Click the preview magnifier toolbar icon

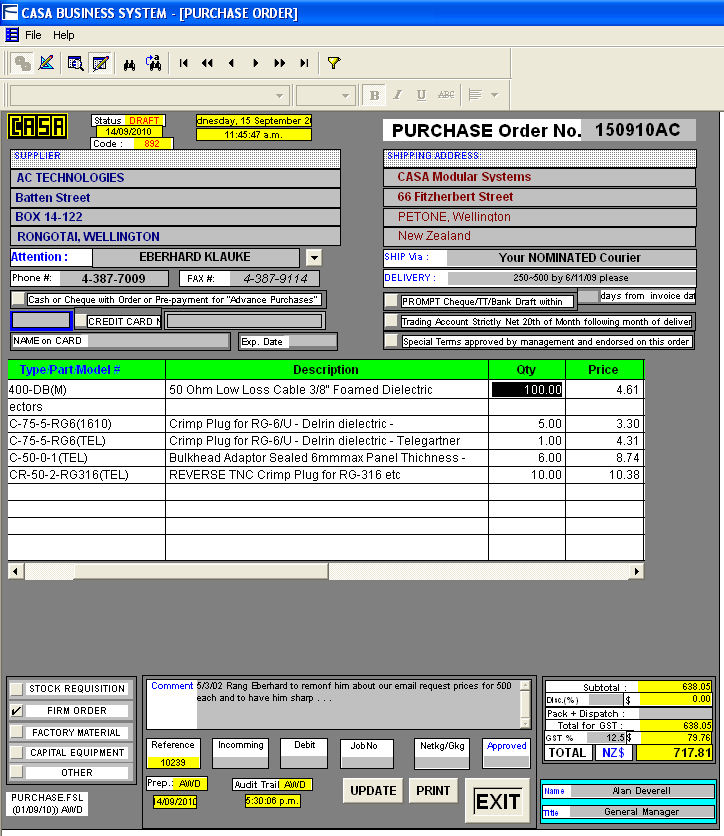[x=75, y=63]
